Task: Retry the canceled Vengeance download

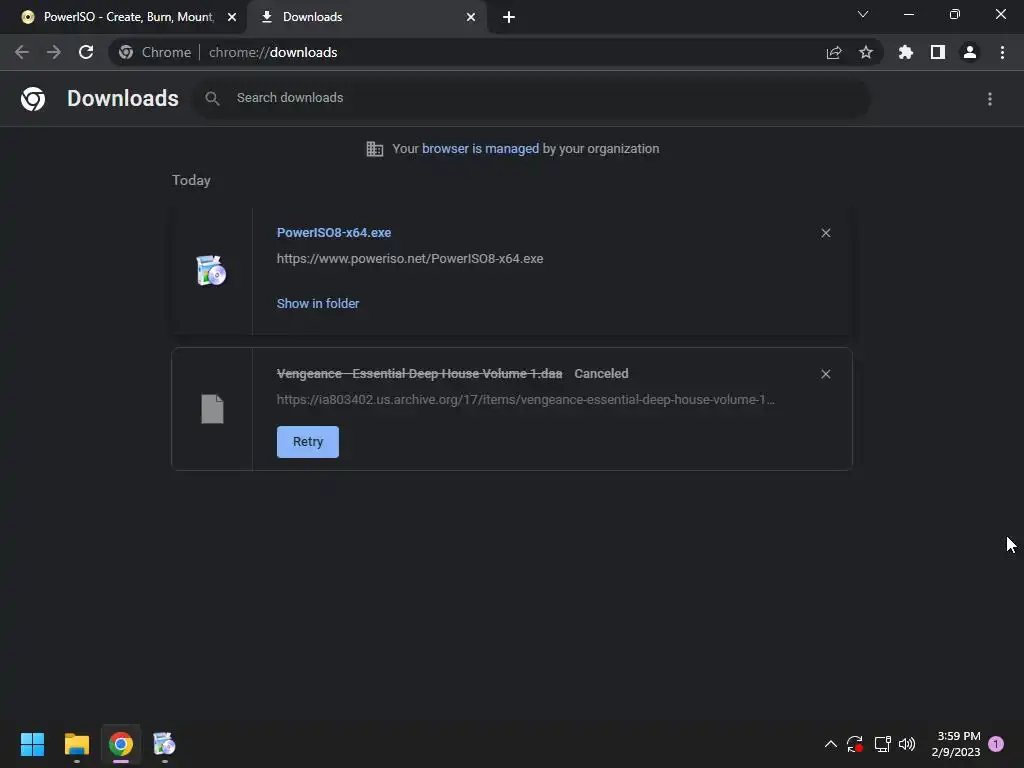Action: pyautogui.click(x=308, y=442)
